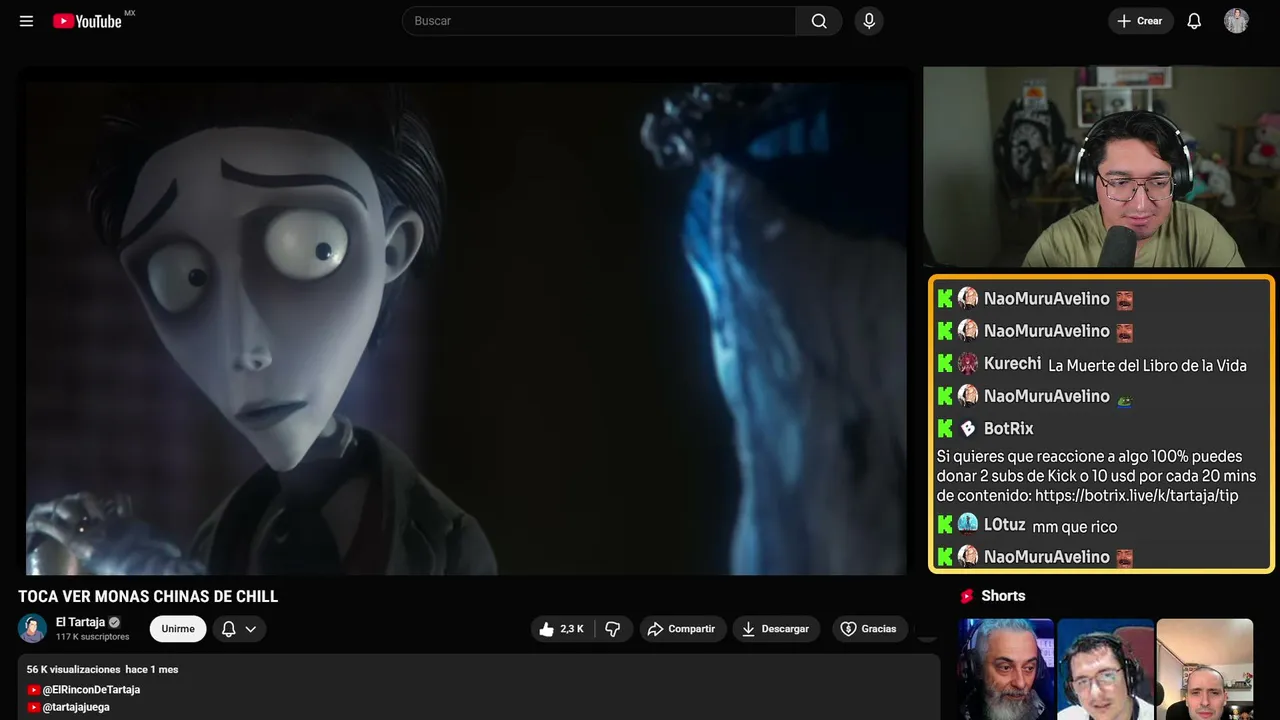Open the Short with white-bearded man

(x=1006, y=669)
